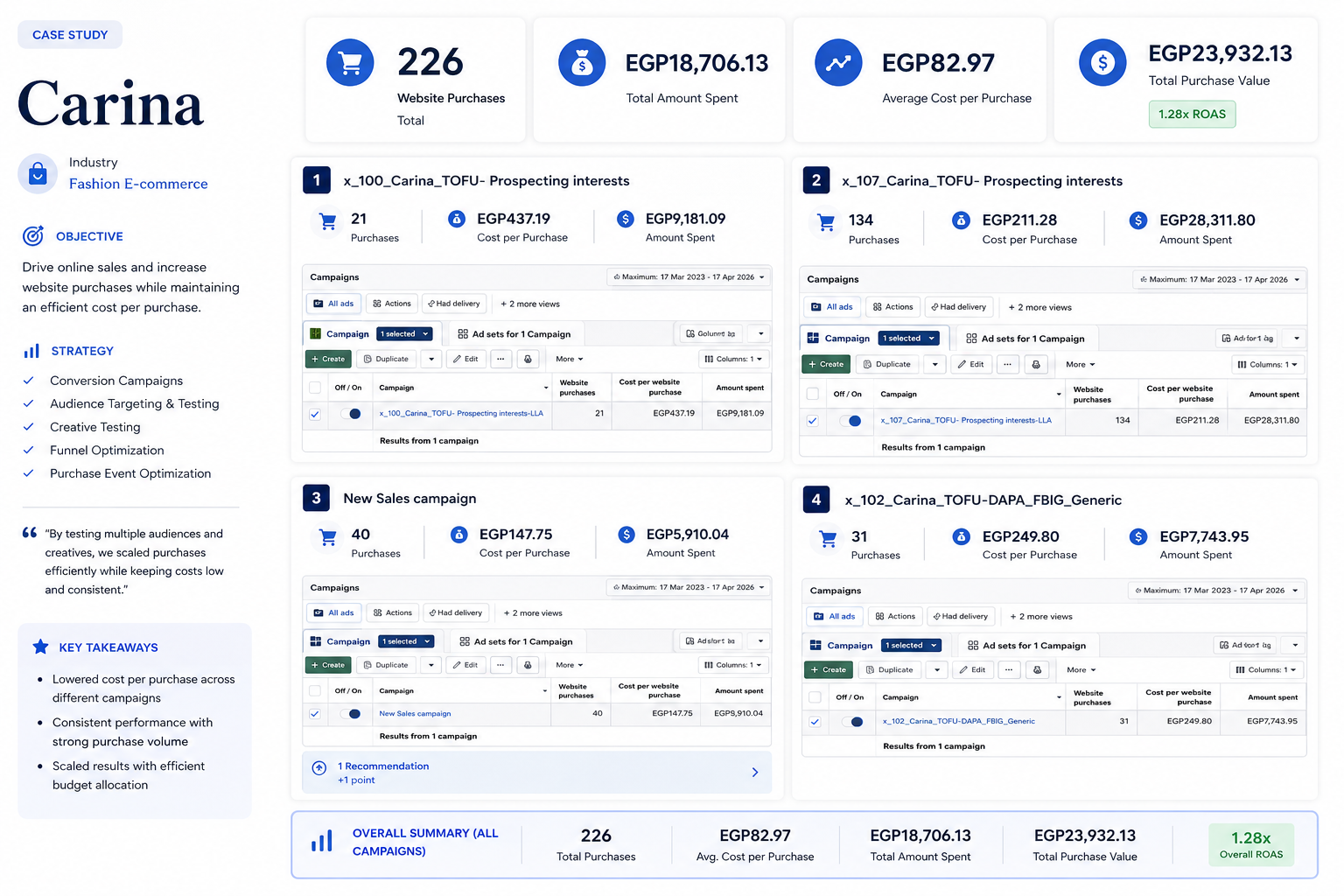Open 'Columns: 1' dropdown in the x_102 panel
This screenshot has height=896, width=1344.
tap(1265, 670)
